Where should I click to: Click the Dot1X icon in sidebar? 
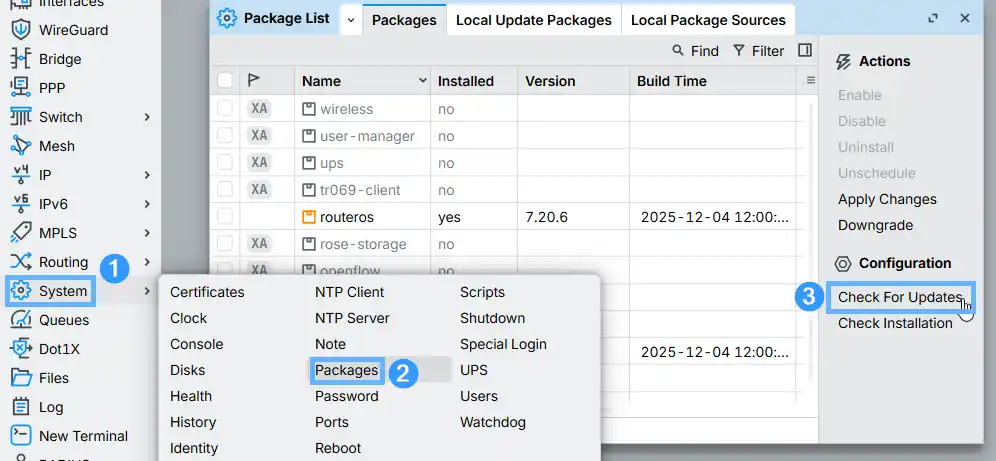pyautogui.click(x=21, y=349)
